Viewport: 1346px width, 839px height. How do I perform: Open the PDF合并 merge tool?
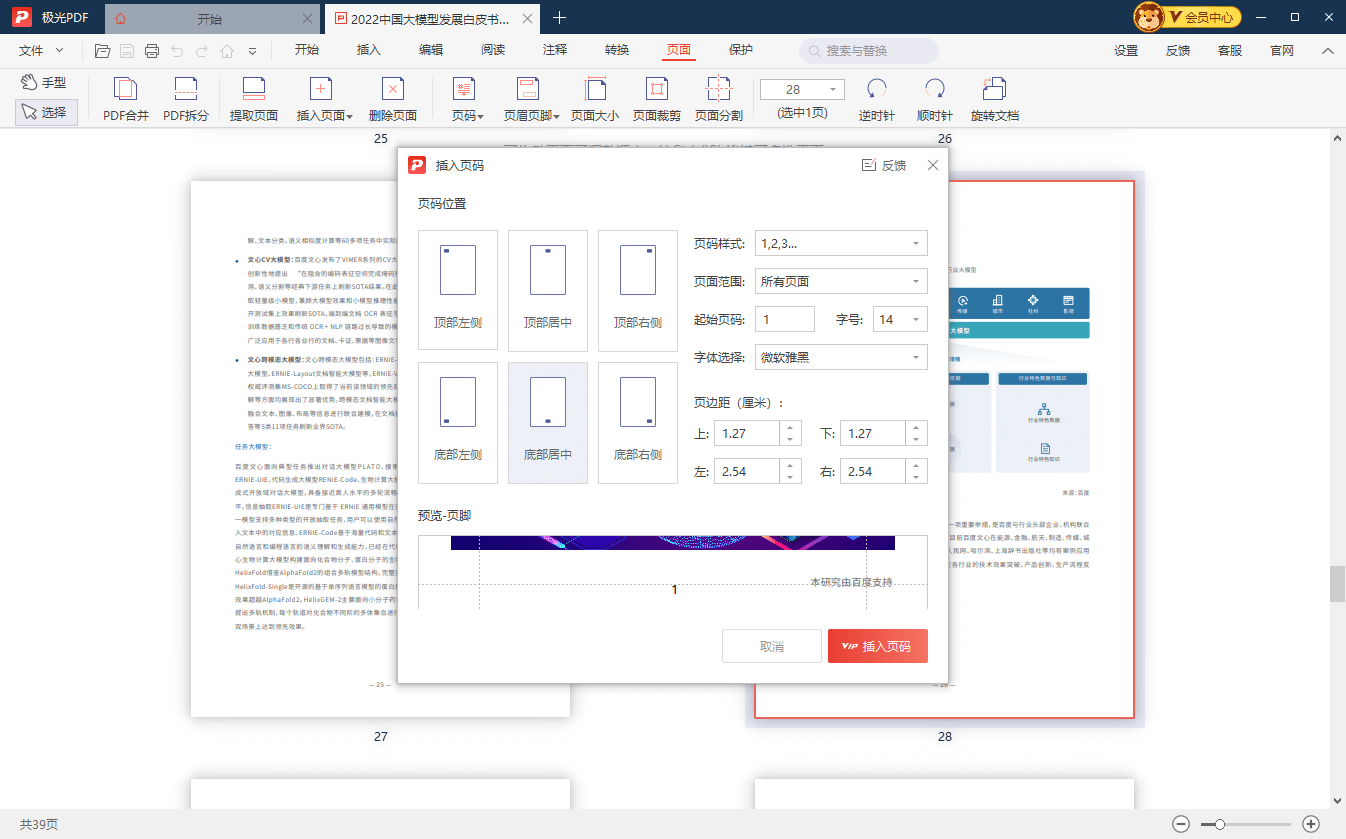[x=126, y=100]
